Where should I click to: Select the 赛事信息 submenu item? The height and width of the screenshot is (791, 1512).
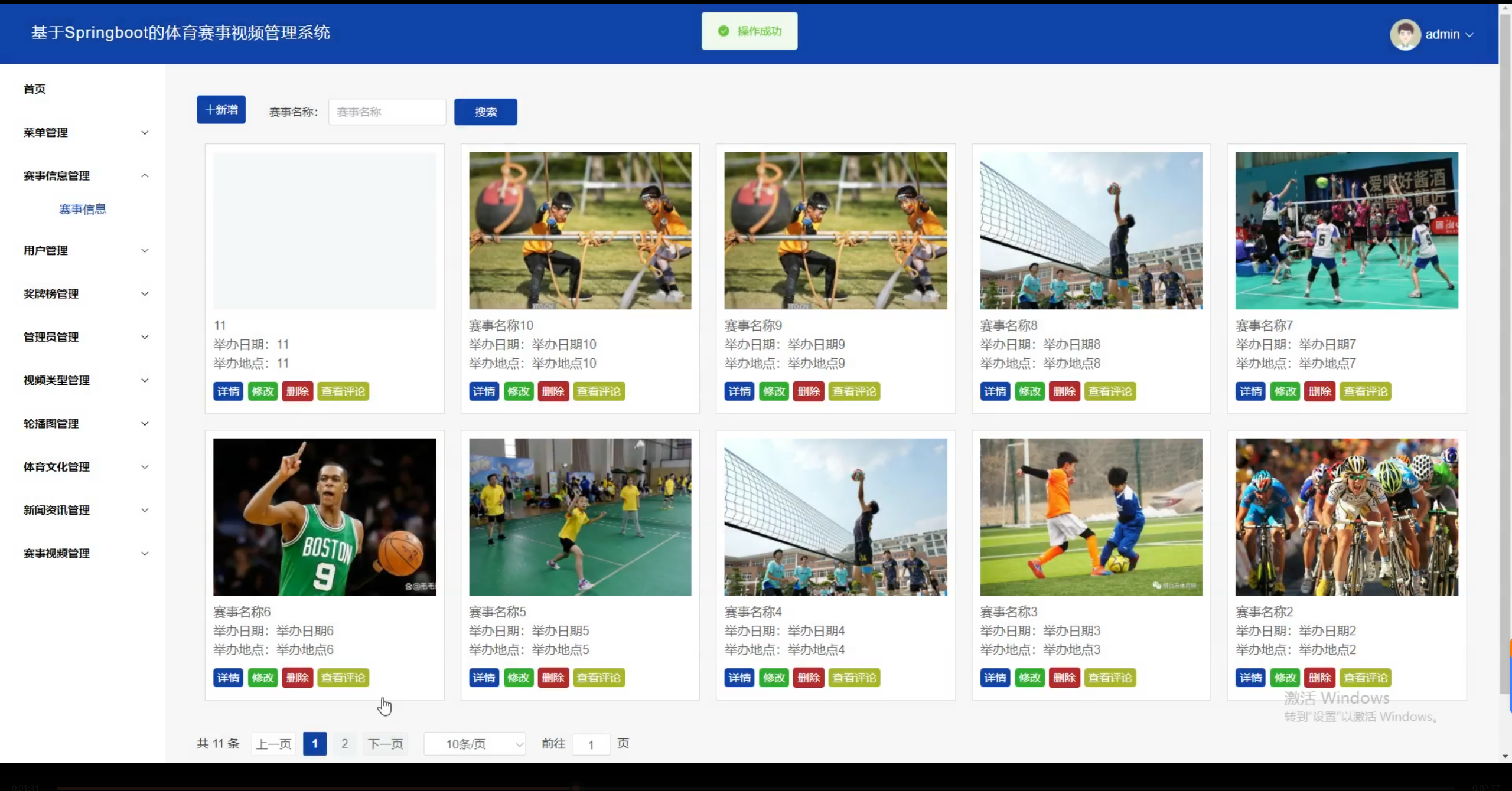pyautogui.click(x=83, y=210)
